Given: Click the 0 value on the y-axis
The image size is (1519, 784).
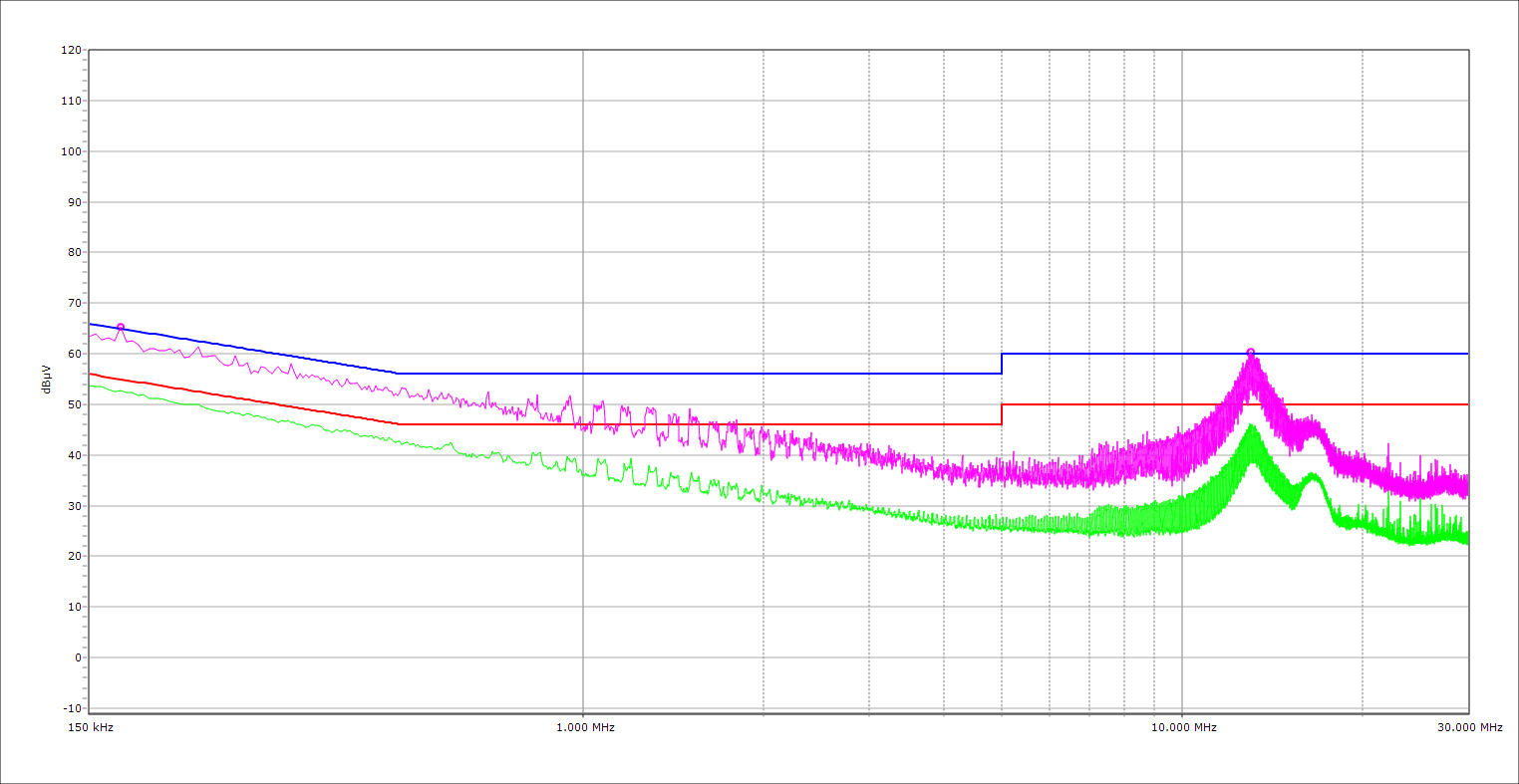Looking at the screenshot, I should coord(77,657).
